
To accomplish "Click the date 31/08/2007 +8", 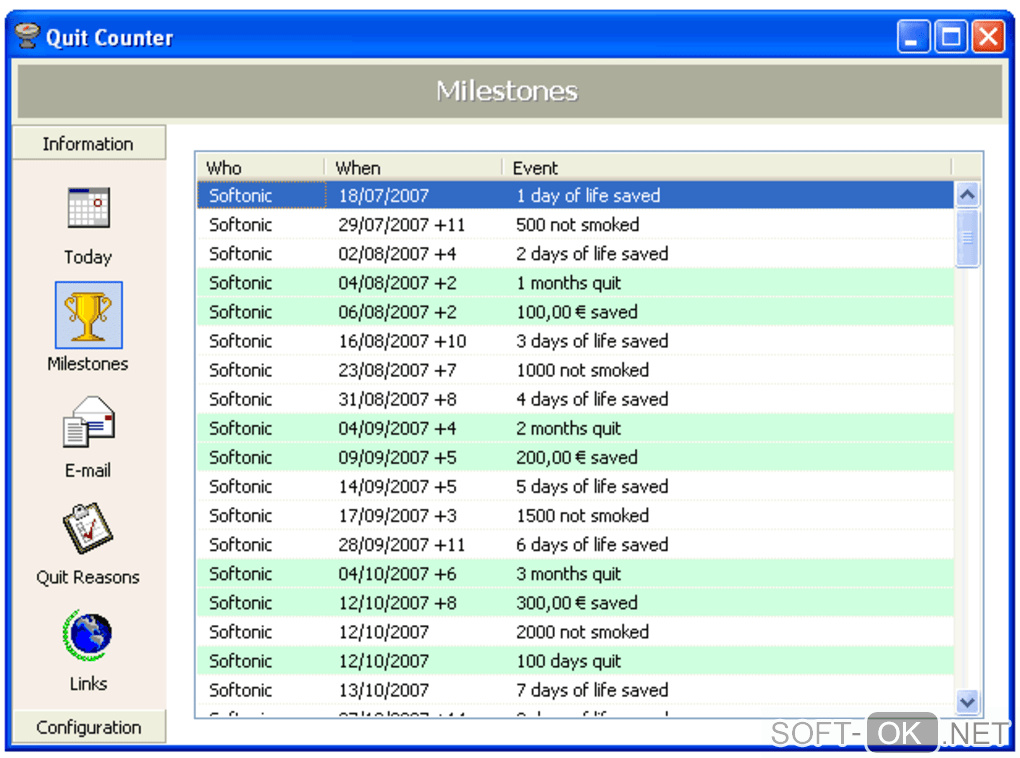I will click(x=397, y=399).
